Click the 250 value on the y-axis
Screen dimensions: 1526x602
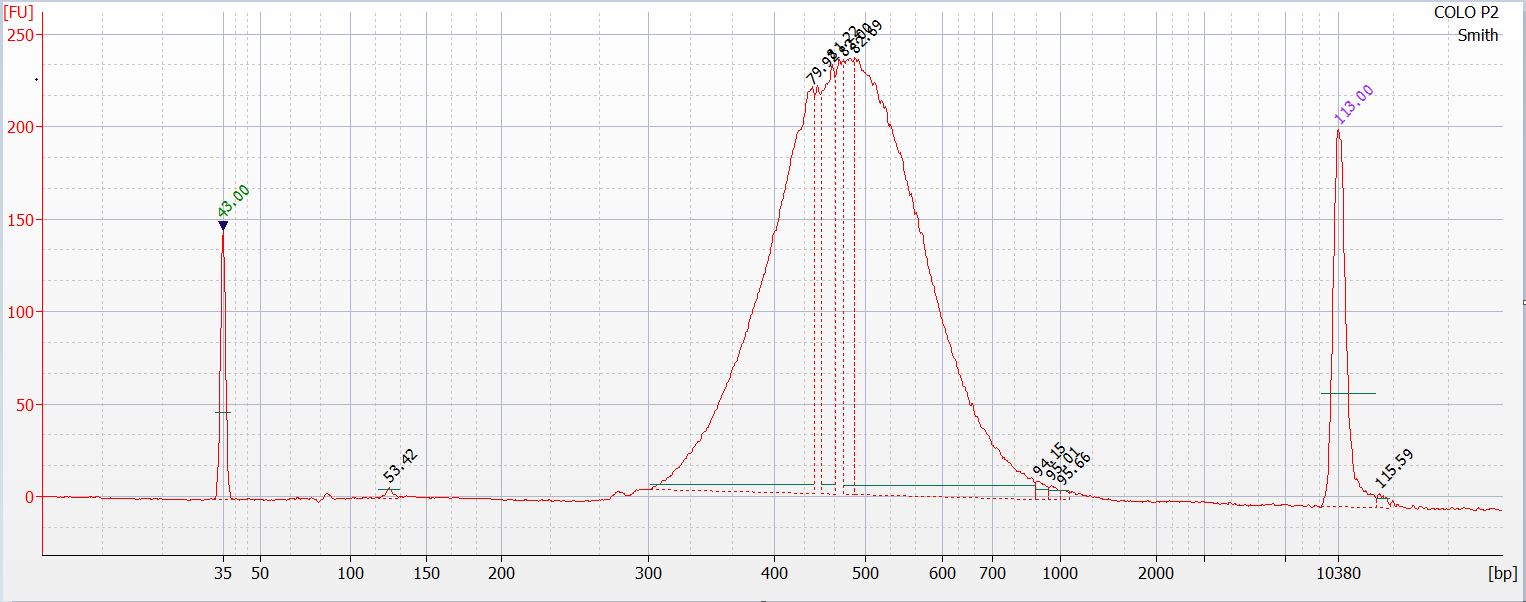[x=21, y=35]
